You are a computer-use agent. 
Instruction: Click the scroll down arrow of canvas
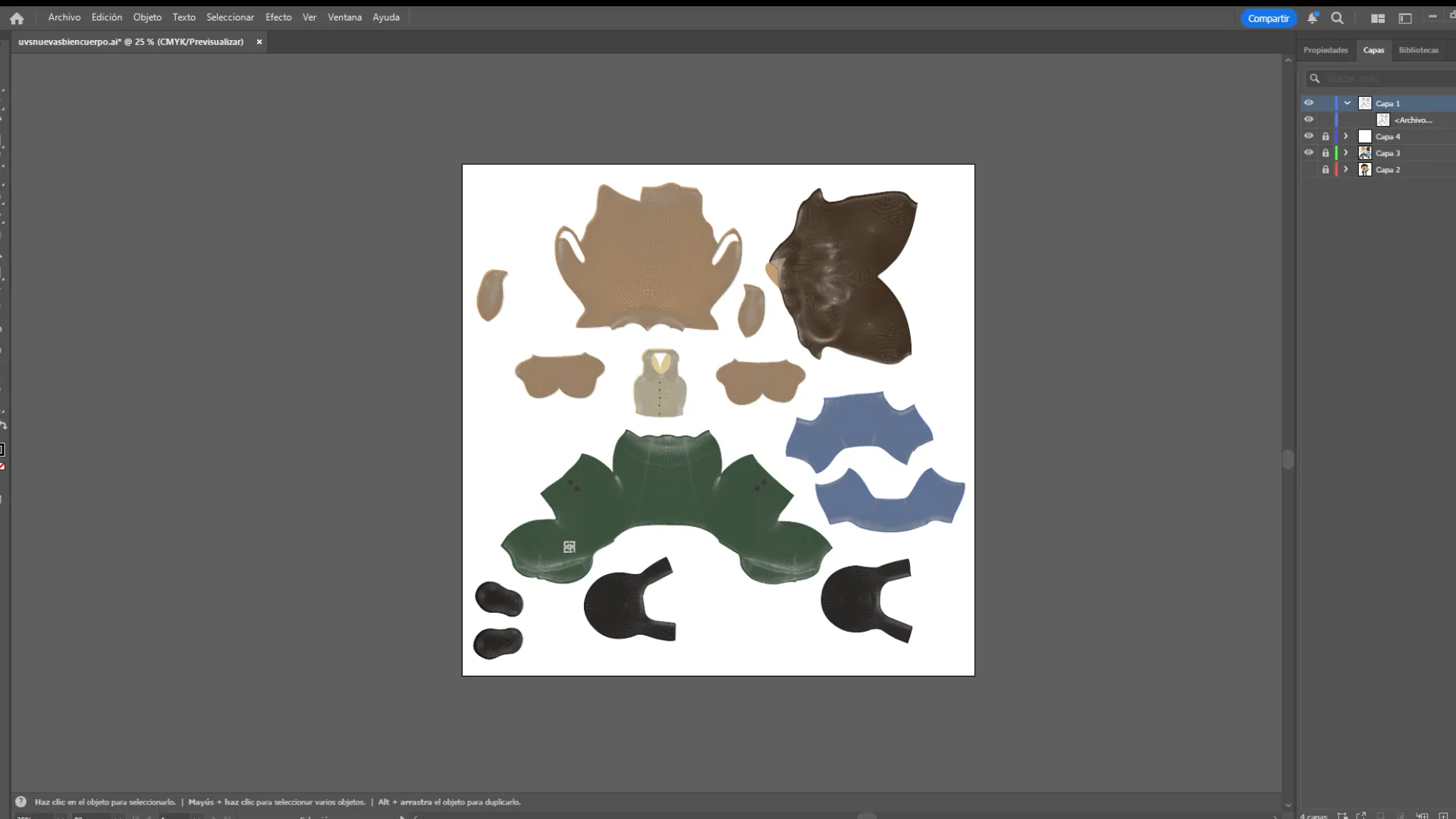pos(1288,805)
